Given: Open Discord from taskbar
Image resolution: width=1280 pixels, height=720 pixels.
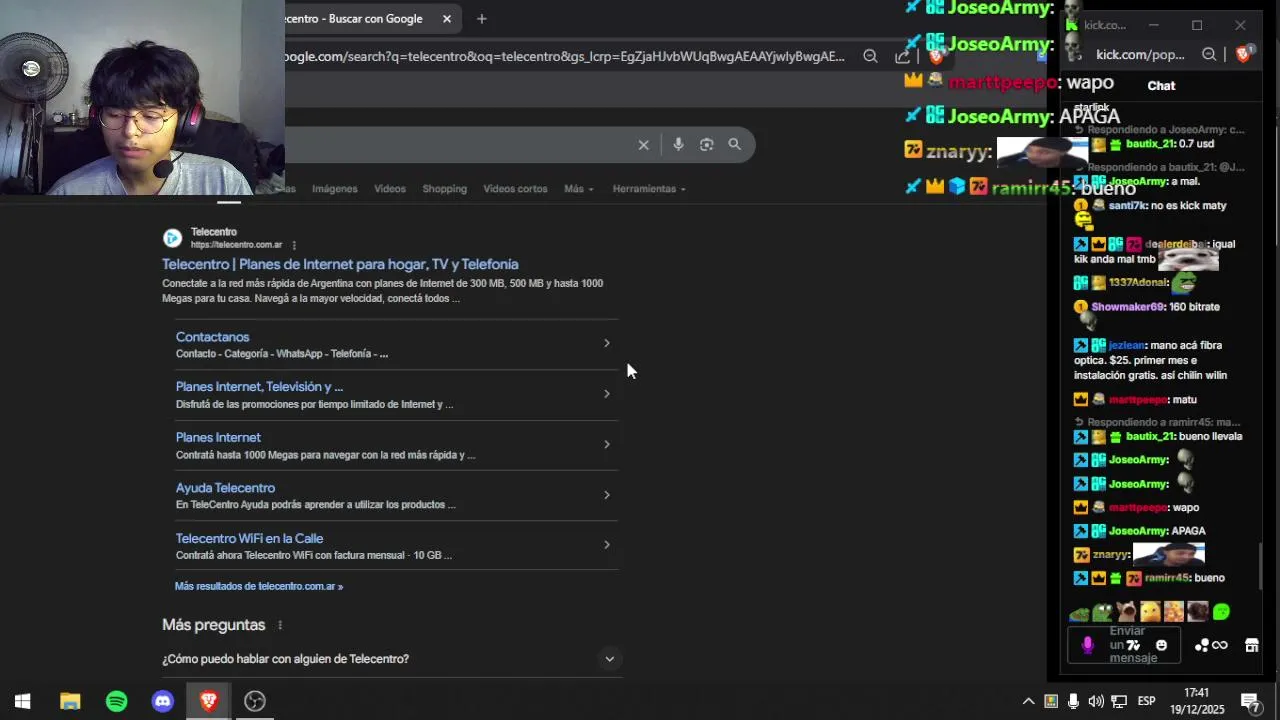Looking at the screenshot, I should [163, 701].
